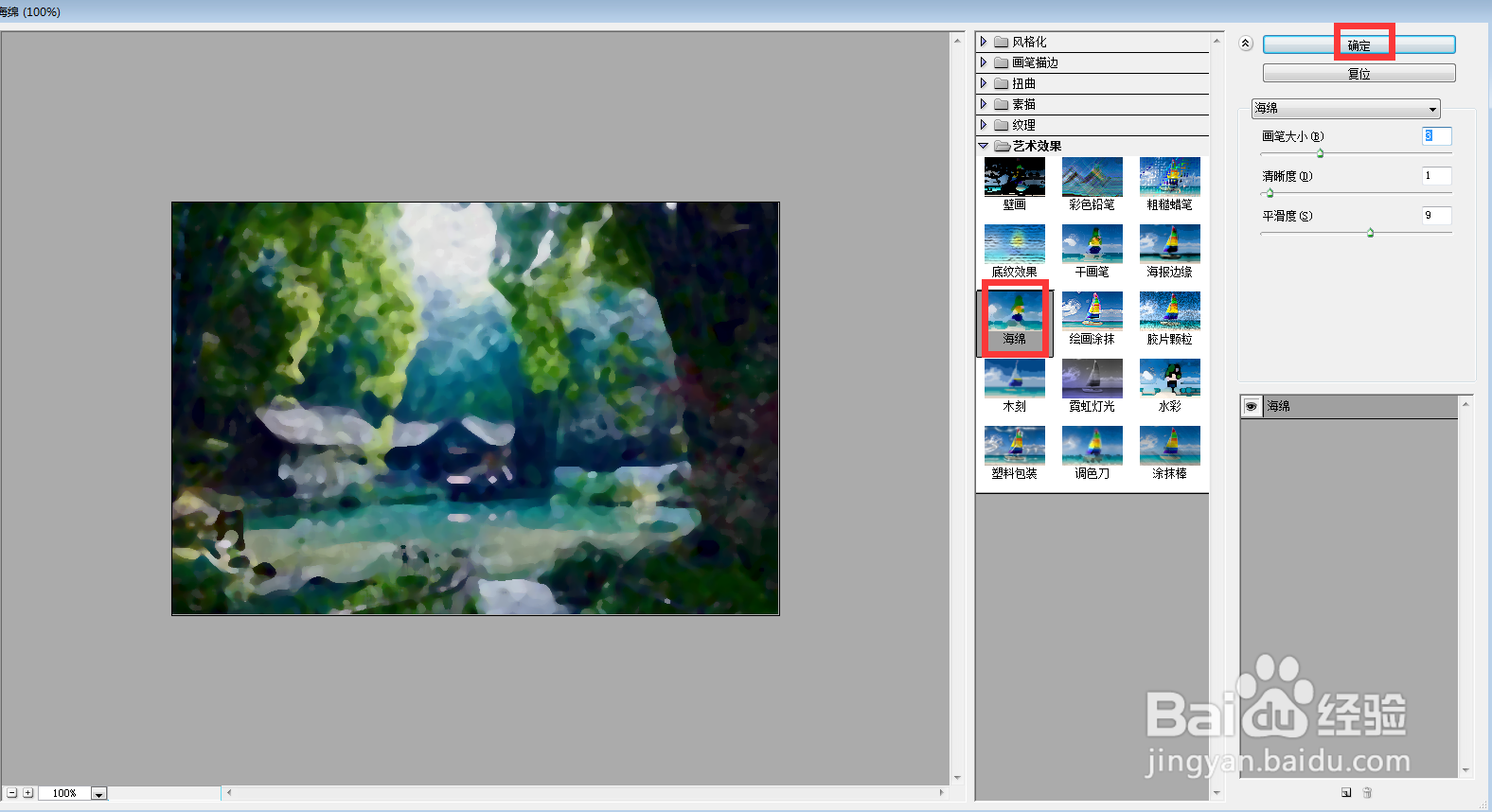Click the 100% zoom level field
This screenshot has width=1492, height=812.
tap(64, 793)
